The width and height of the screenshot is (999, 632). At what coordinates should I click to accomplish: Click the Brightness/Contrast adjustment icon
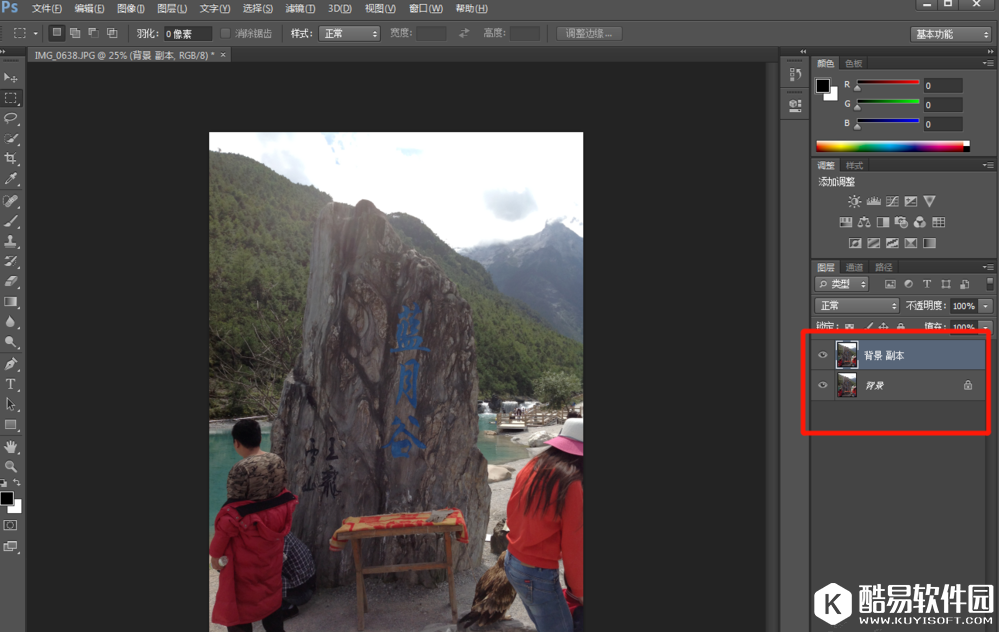[854, 202]
